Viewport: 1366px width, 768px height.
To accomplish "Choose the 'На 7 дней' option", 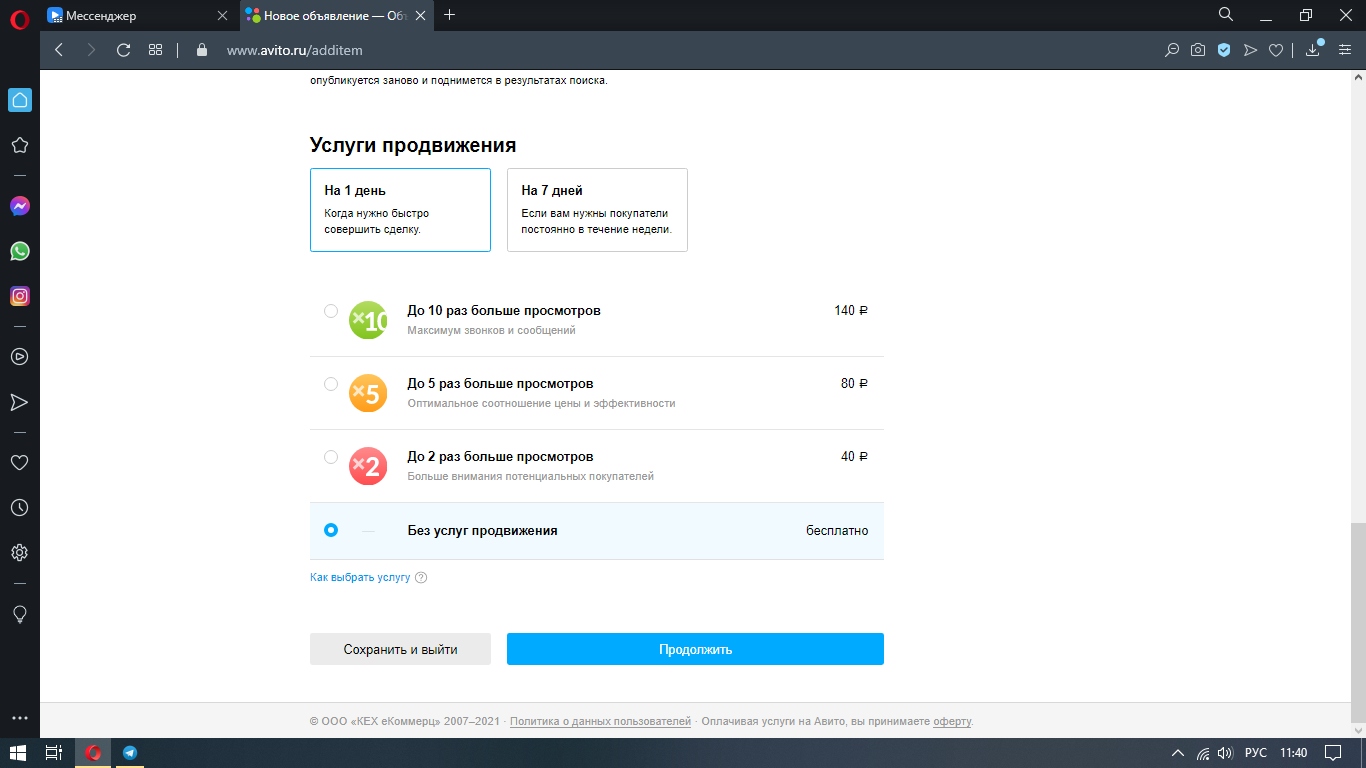I will tap(597, 210).
